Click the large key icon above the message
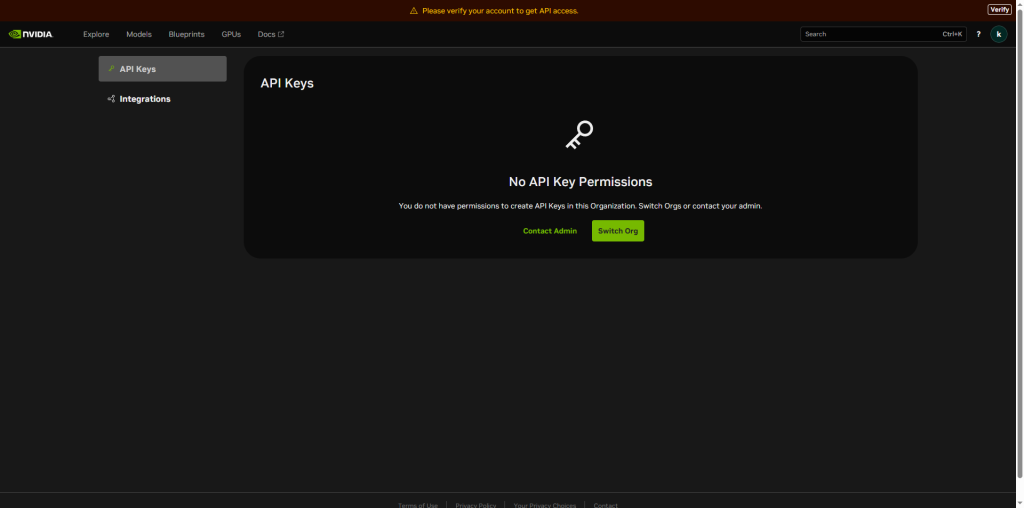This screenshot has height=508, width=1024. [579, 135]
